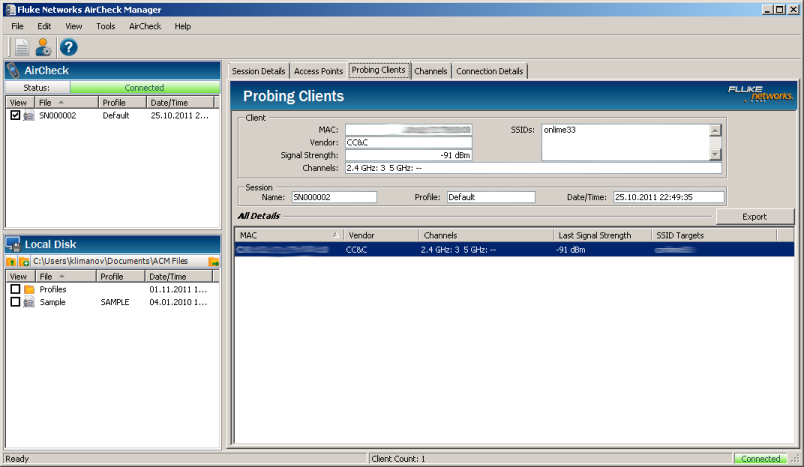
Task: Click the Signal Strength field -91 dBm
Action: coord(409,155)
